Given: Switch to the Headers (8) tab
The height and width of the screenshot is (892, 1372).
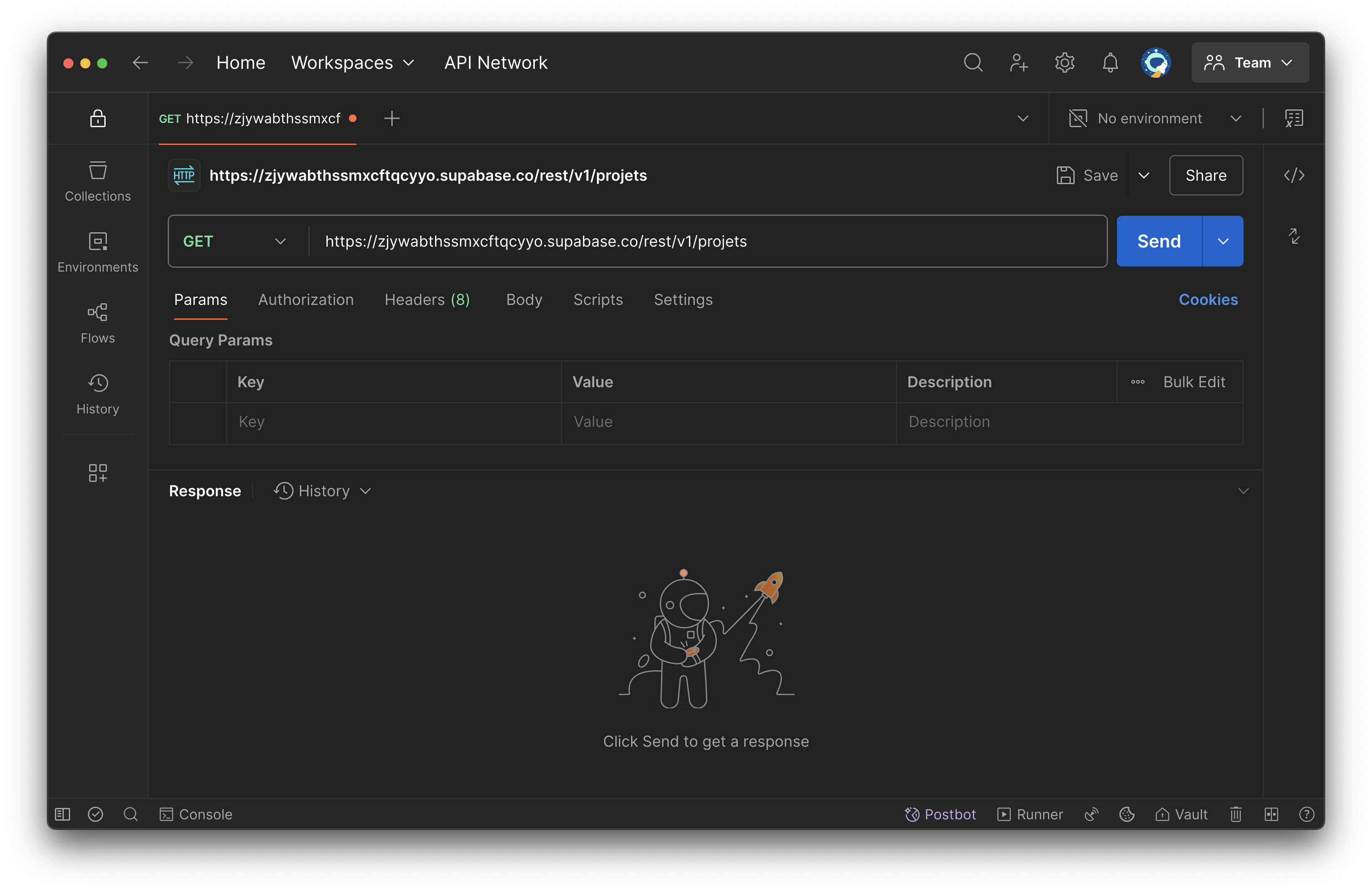Looking at the screenshot, I should [427, 299].
